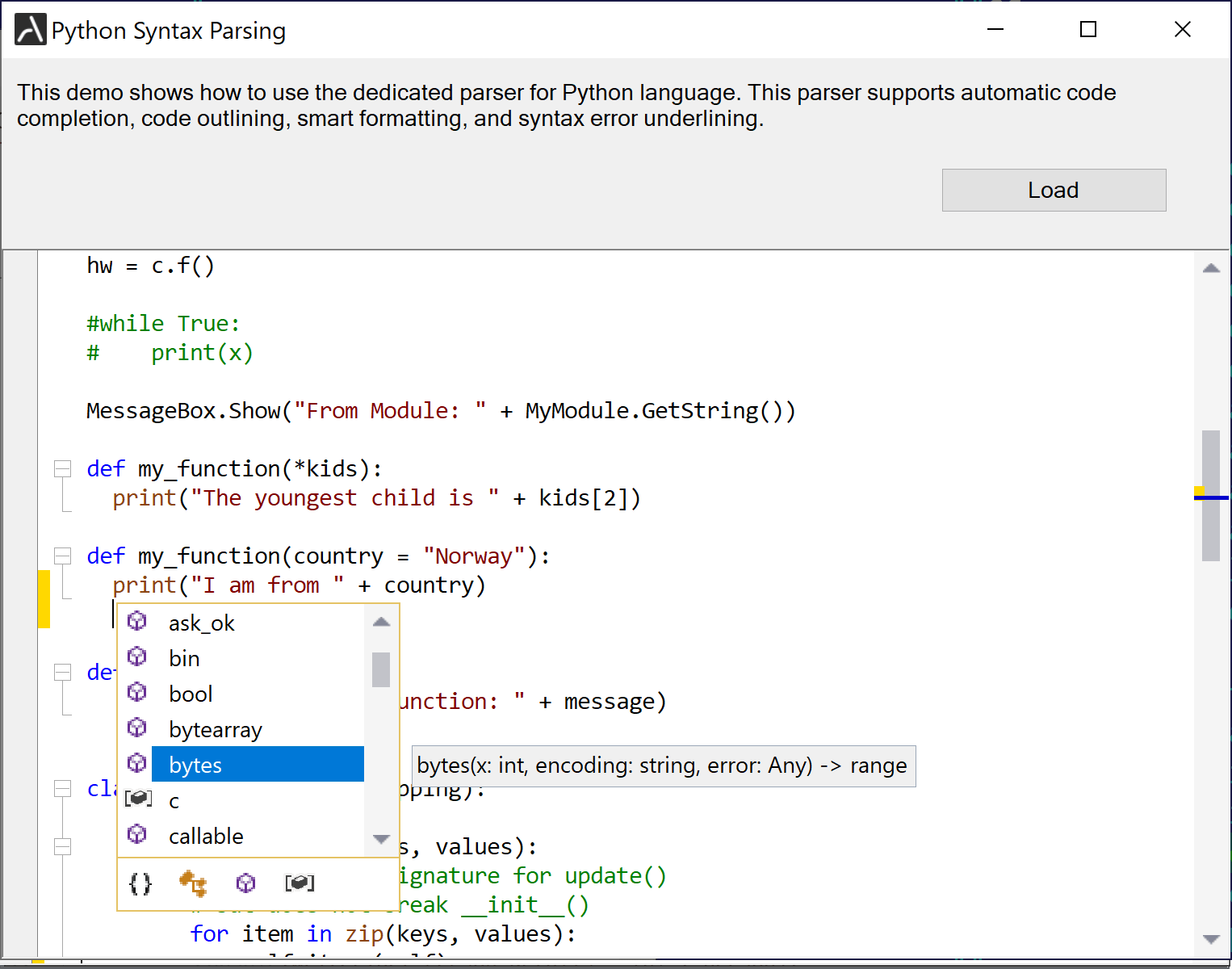
Task: Collapse the class outline block
Action: (62, 788)
